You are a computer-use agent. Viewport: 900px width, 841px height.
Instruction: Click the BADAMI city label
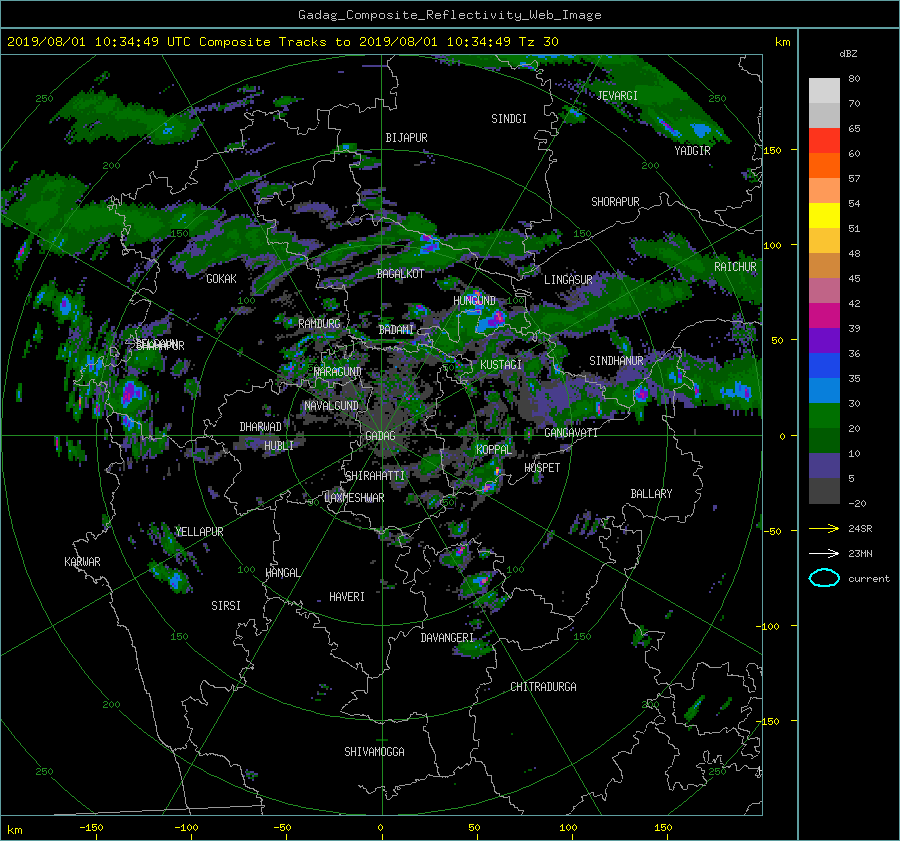click(396, 330)
